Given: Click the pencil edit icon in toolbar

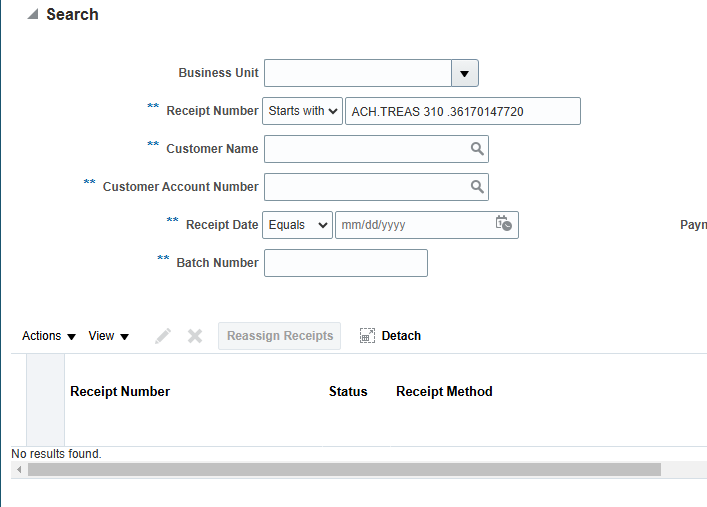Looking at the screenshot, I should click(x=163, y=336).
